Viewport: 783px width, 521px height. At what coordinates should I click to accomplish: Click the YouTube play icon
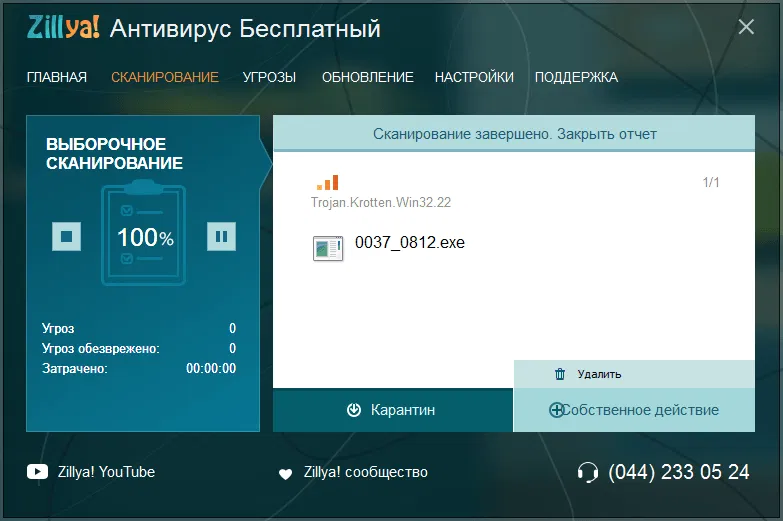click(37, 472)
